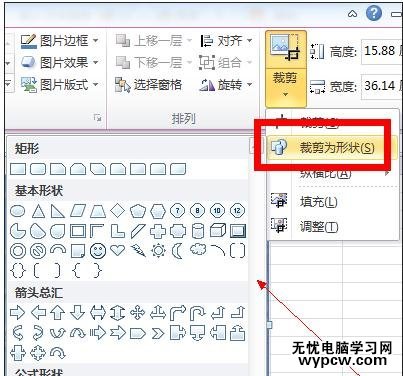Select the Regular Pentagon shape
The image size is (403, 376).
point(138,211)
